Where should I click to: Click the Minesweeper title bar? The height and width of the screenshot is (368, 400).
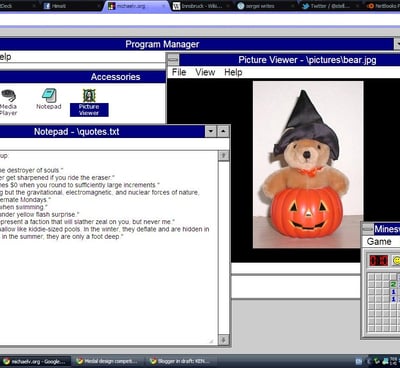(x=387, y=229)
